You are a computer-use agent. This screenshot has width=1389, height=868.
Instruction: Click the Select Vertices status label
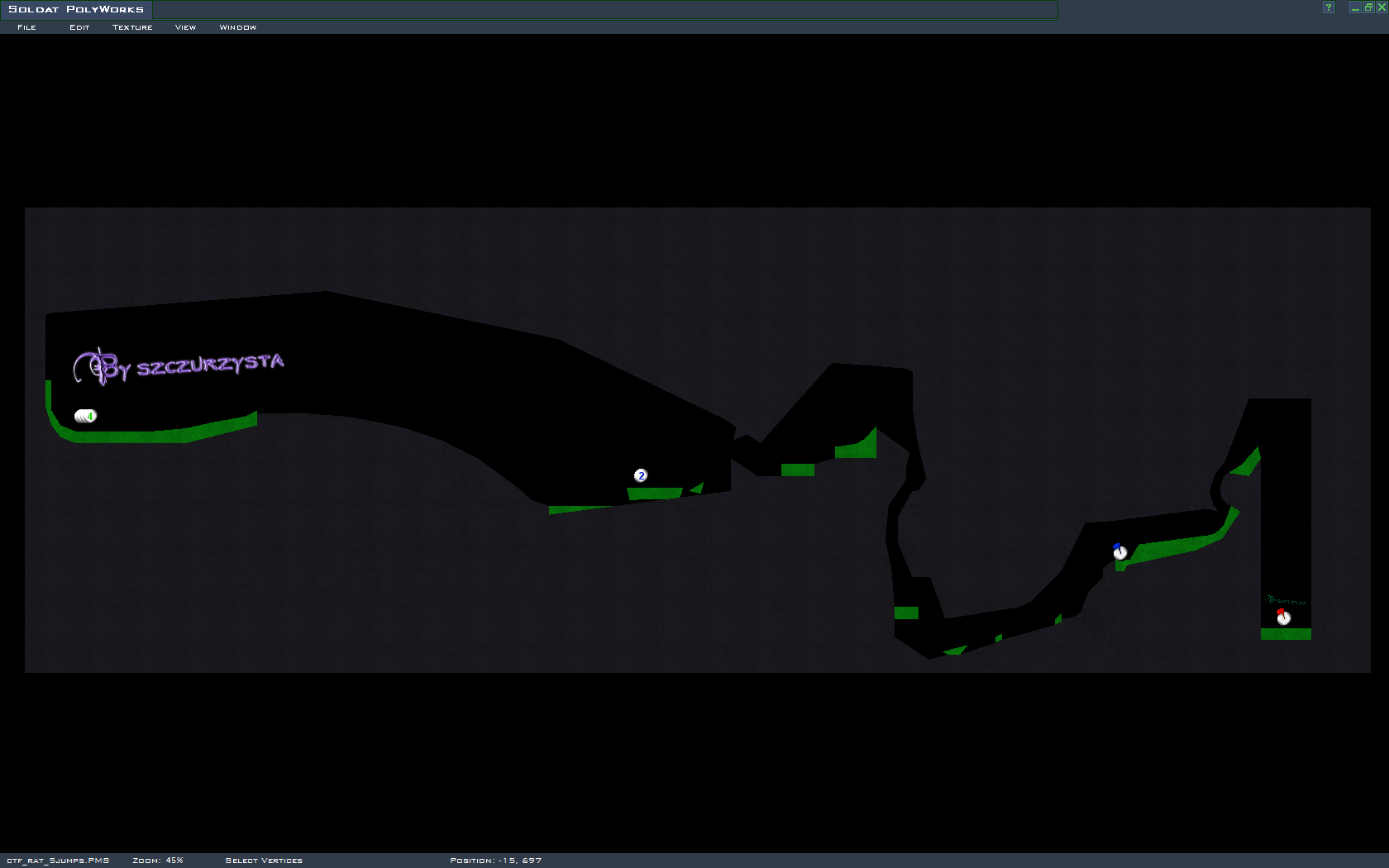coord(264,861)
